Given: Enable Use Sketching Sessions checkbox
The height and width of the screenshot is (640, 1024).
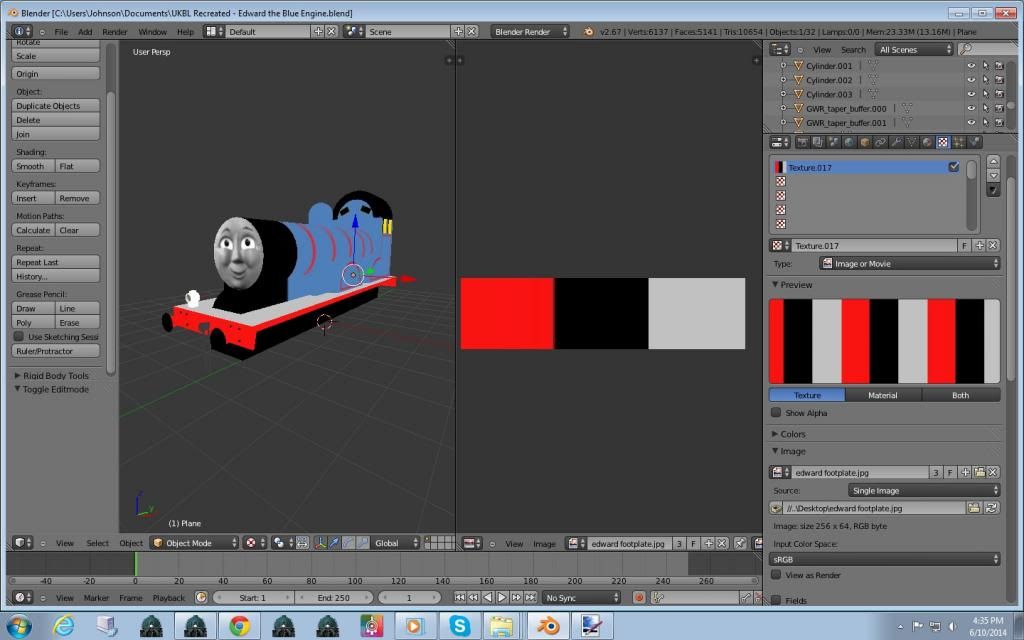Looking at the screenshot, I should [x=19, y=336].
